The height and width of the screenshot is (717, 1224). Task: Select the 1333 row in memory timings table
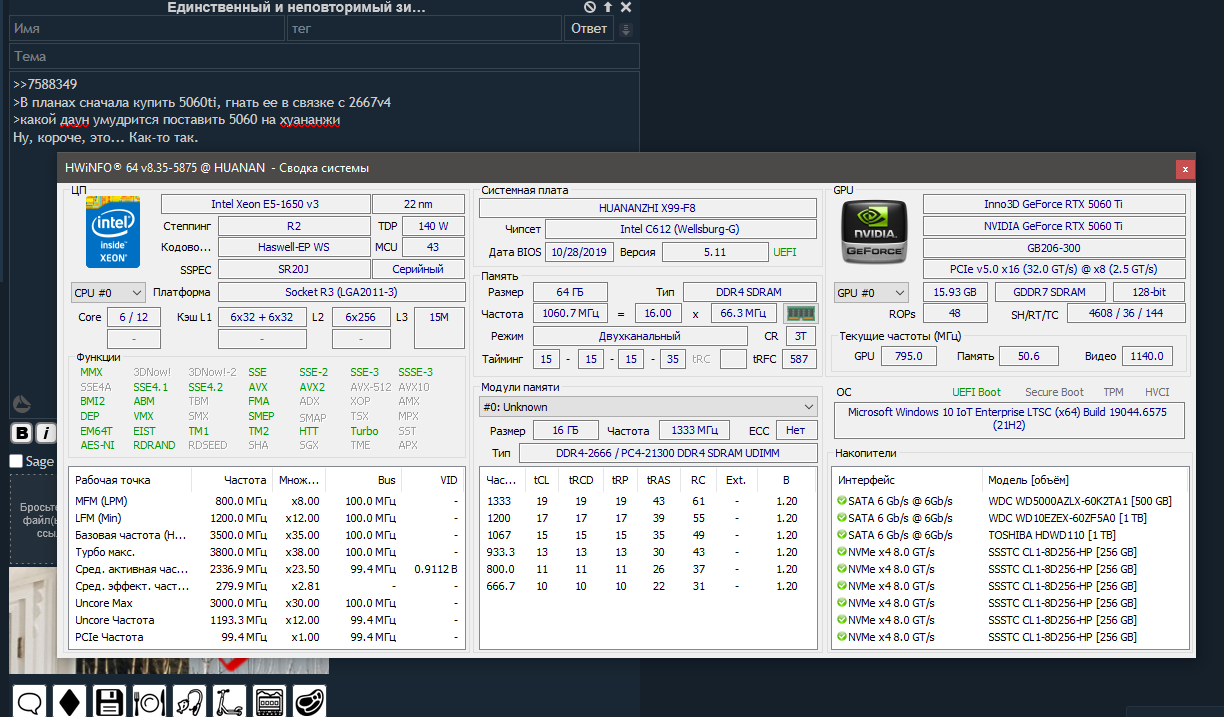click(648, 501)
